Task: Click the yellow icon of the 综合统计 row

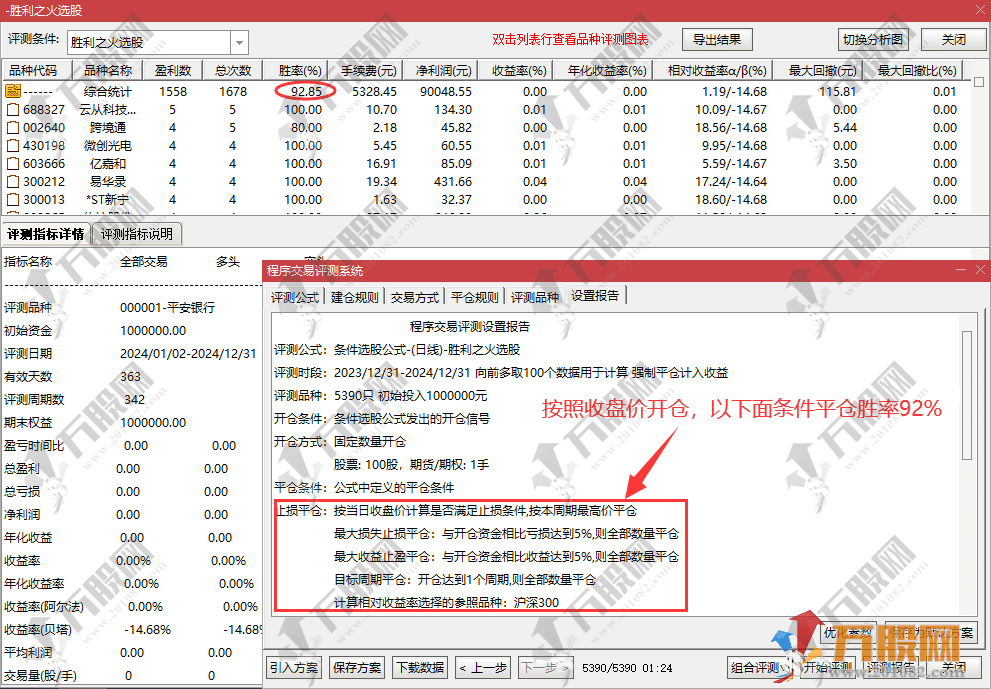Action: click(13, 91)
